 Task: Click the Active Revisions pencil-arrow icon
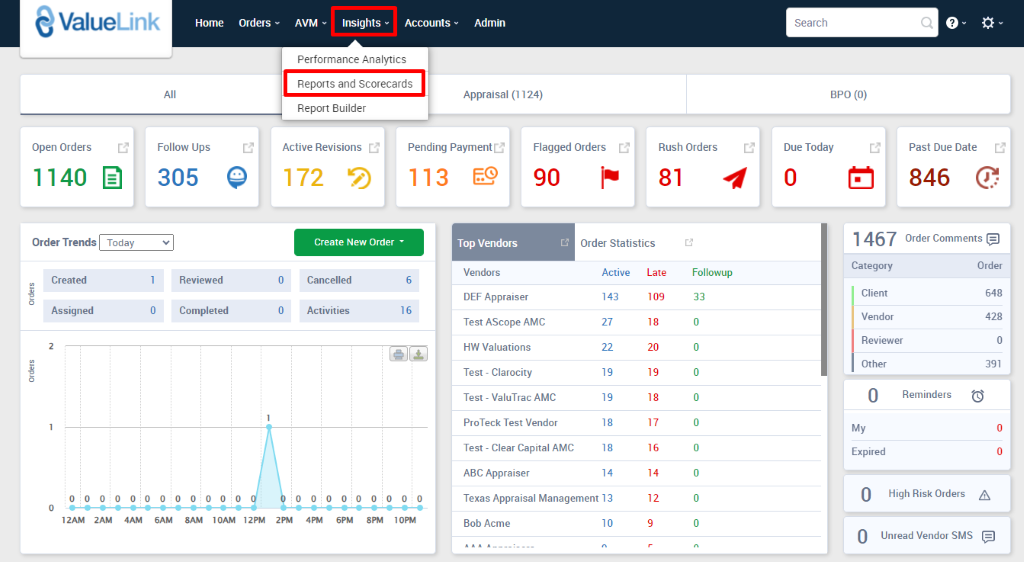pos(359,178)
